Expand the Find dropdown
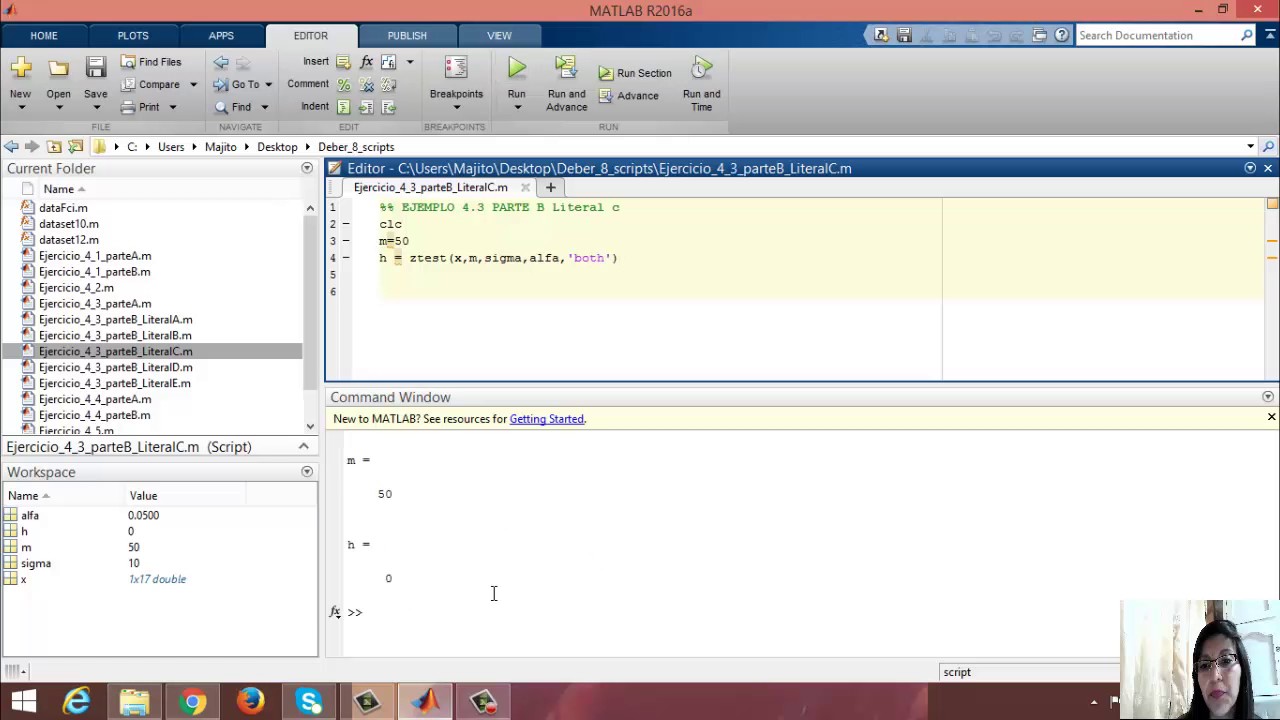The height and width of the screenshot is (720, 1280). pos(264,108)
